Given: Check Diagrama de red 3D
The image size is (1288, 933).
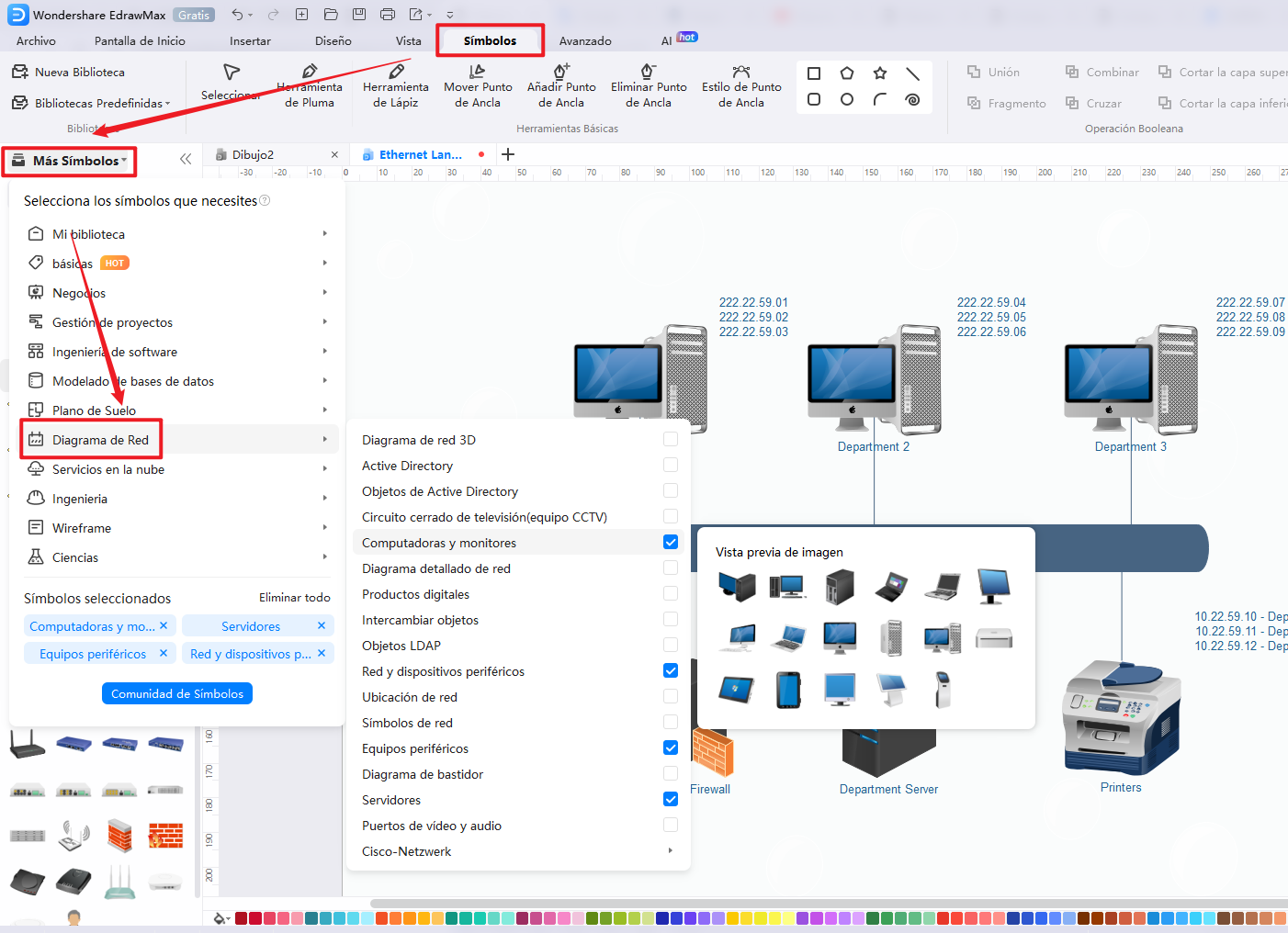Looking at the screenshot, I should (x=670, y=439).
